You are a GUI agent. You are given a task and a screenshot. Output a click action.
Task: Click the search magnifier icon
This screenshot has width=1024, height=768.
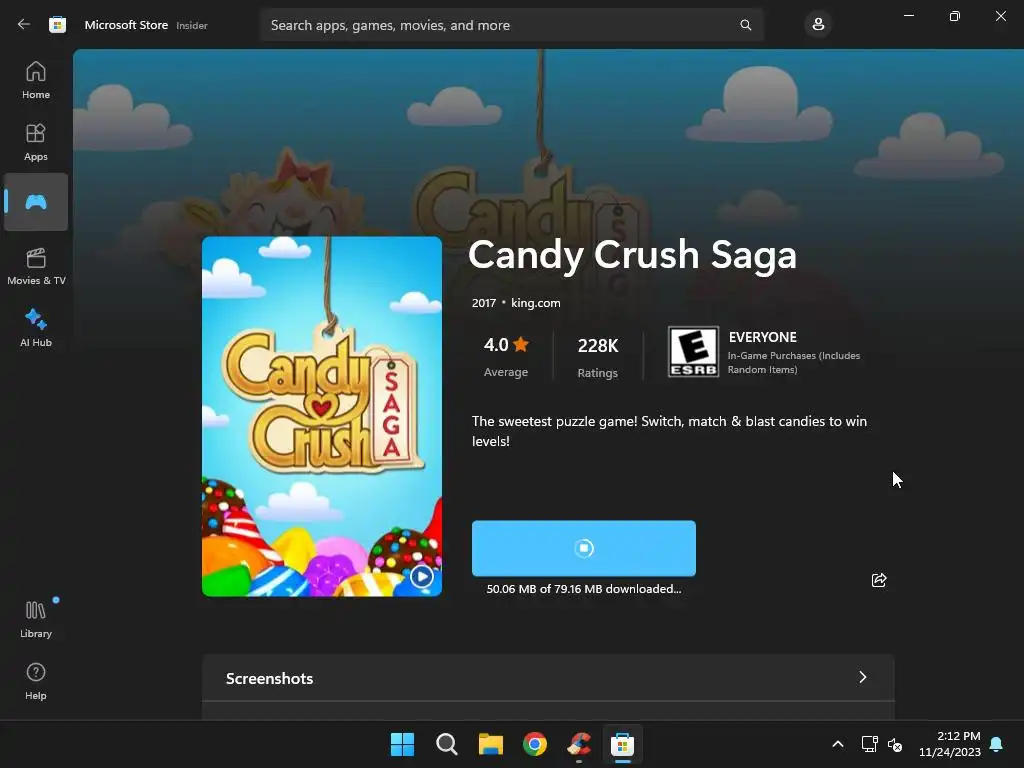tap(745, 25)
